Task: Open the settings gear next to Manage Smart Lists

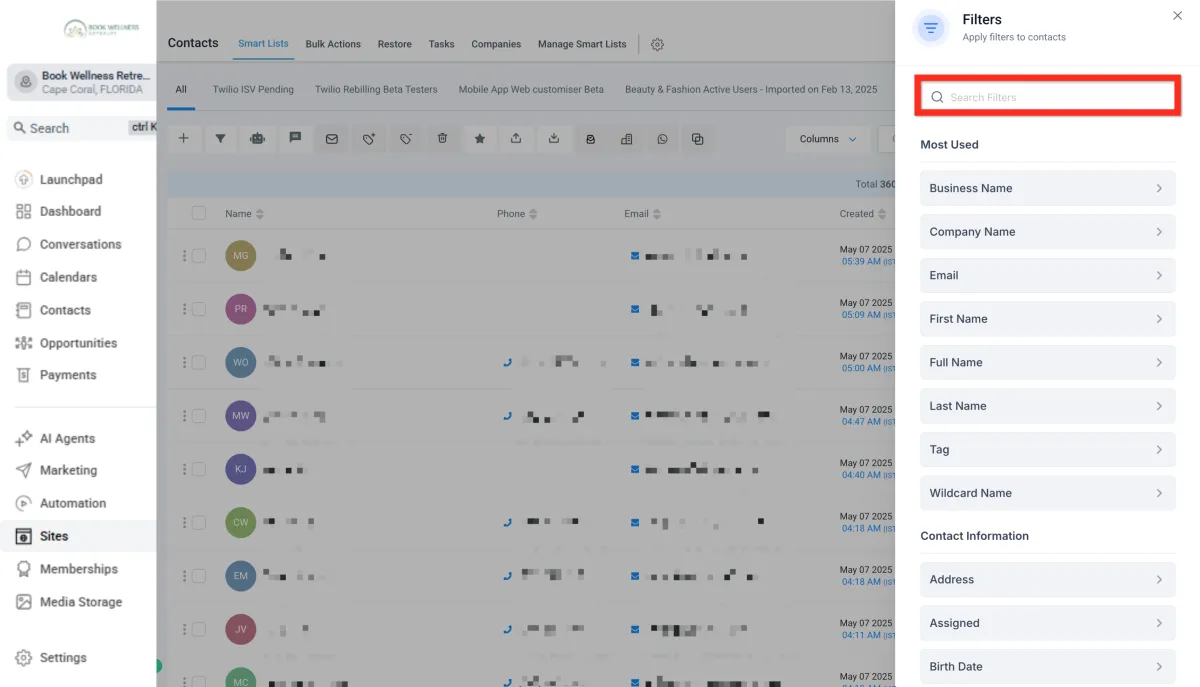Action: [x=657, y=44]
